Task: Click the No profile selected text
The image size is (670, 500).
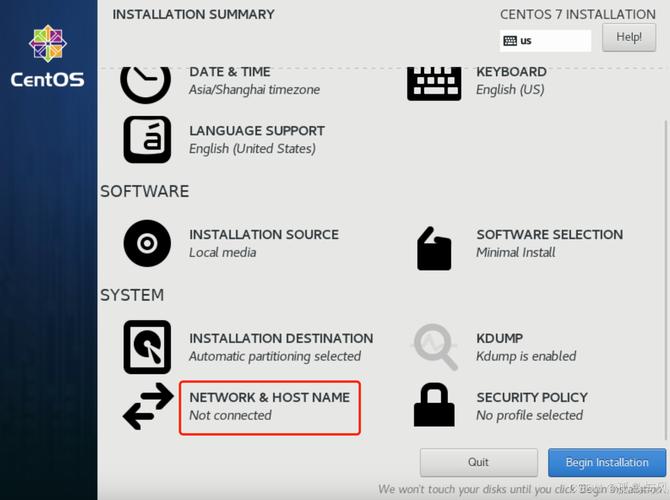Action: pos(529,415)
